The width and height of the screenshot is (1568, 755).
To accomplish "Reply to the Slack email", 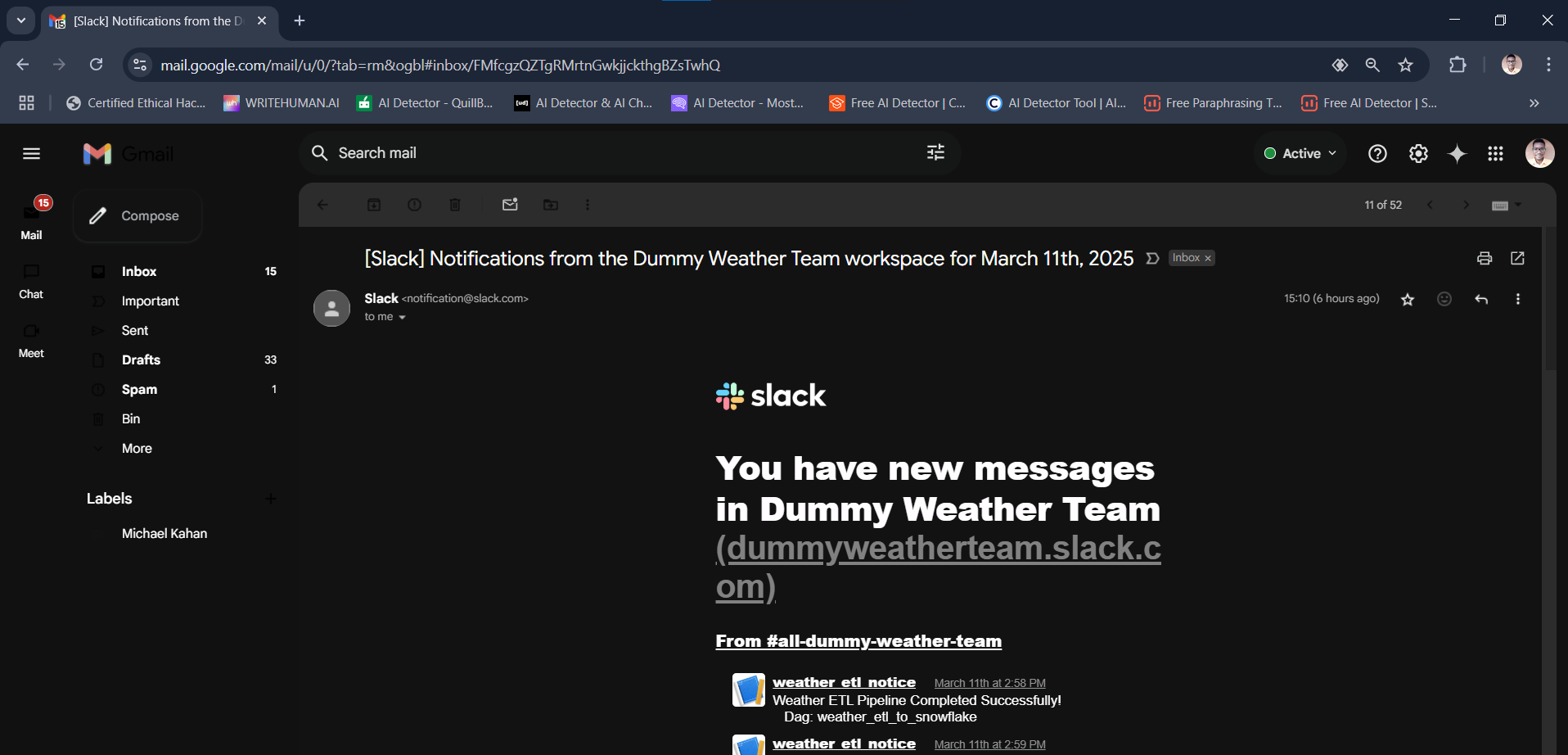I will coord(1481,299).
